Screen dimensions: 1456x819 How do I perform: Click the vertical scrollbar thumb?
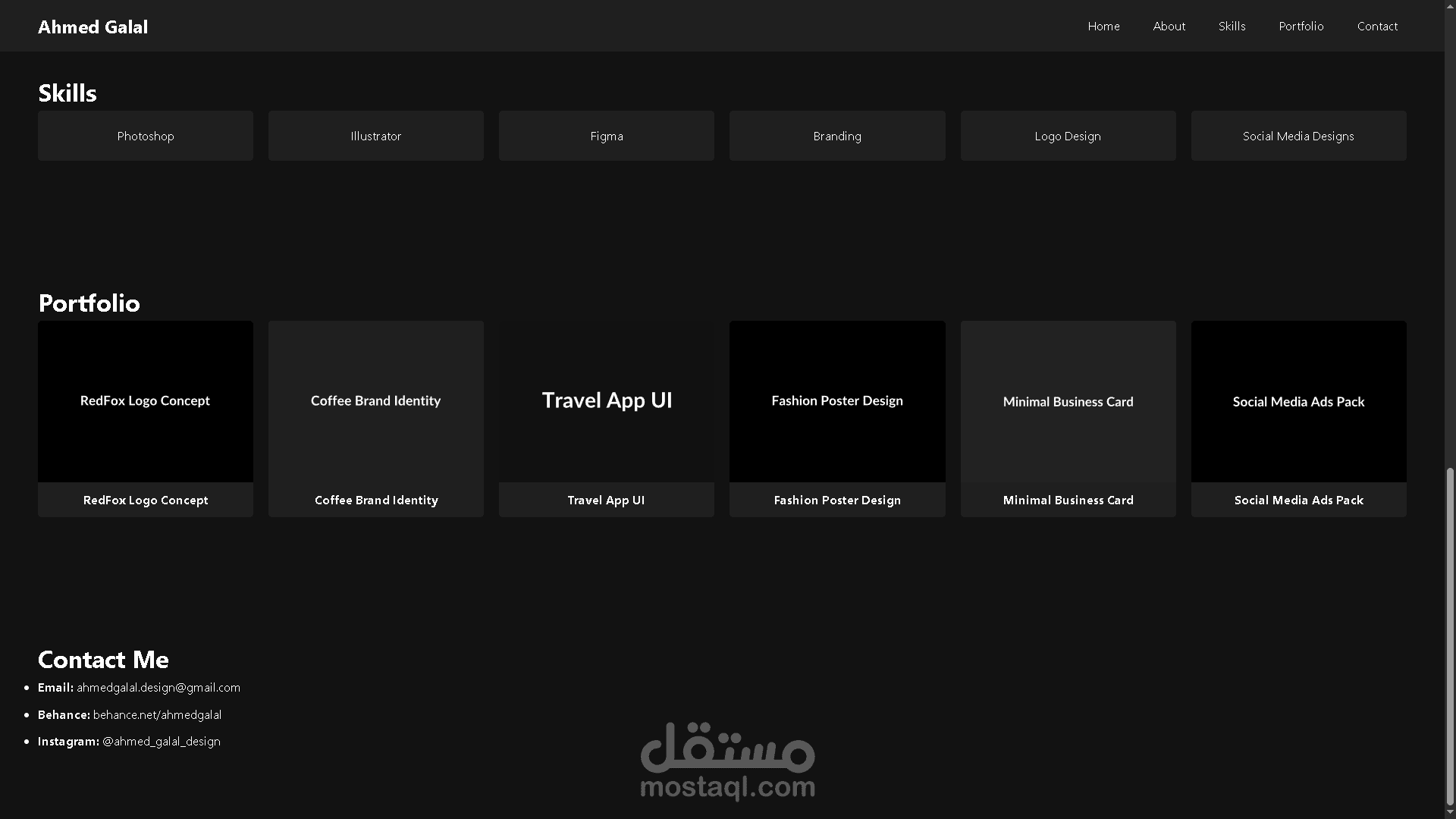coord(1450,637)
